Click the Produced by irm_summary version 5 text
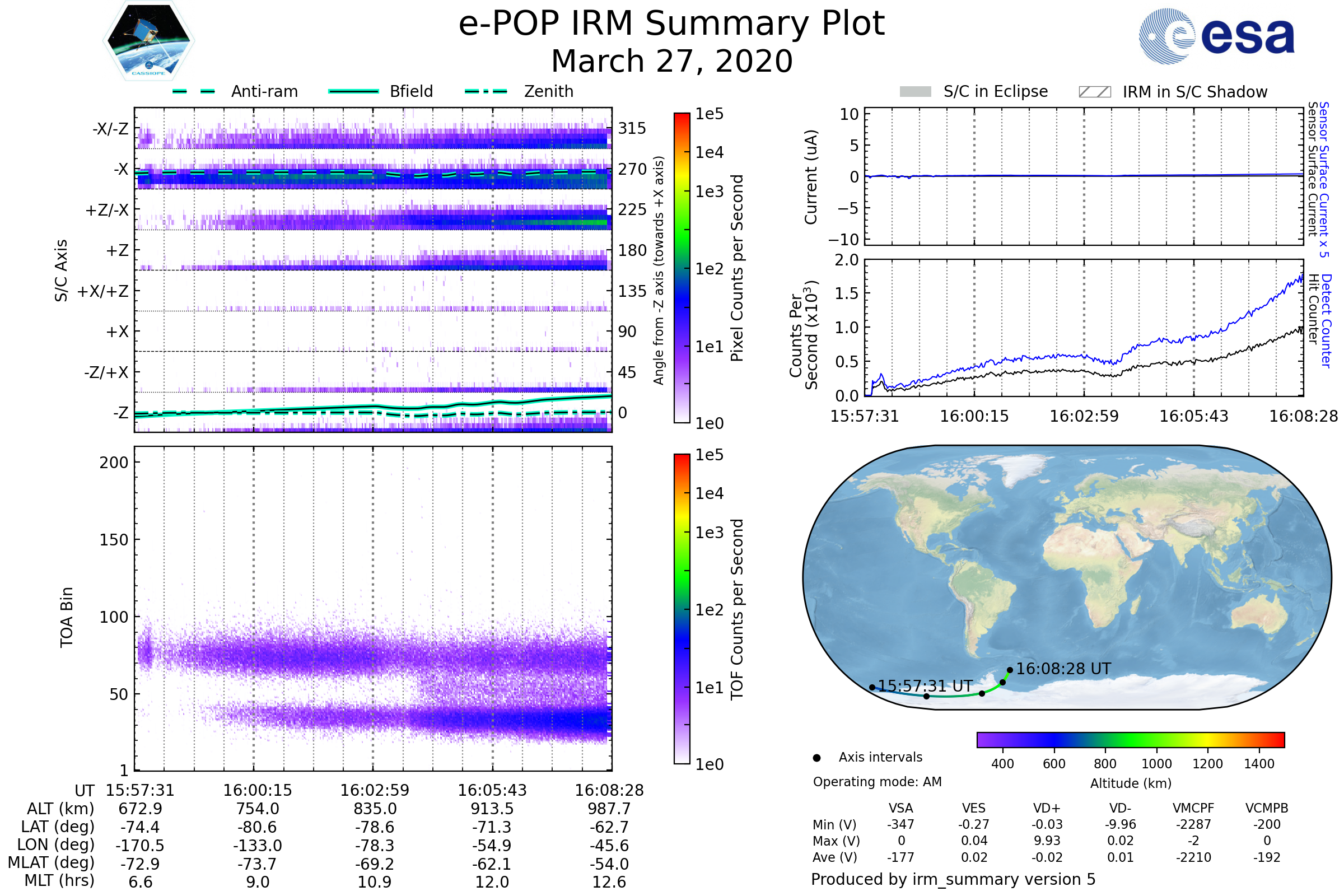Image resolution: width=1344 pixels, height=896 pixels. [x=953, y=879]
